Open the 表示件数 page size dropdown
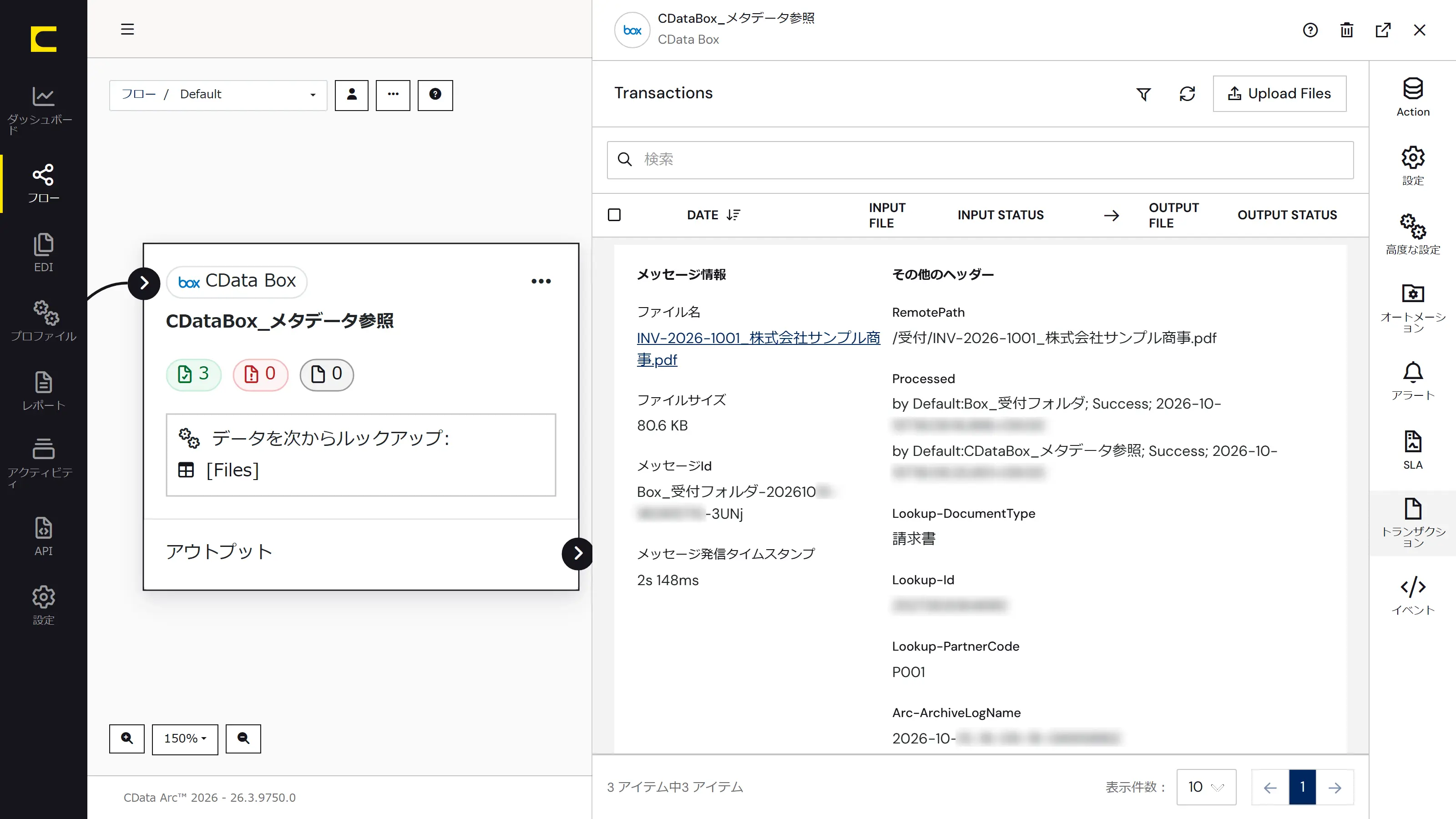Screen dimensions: 1456x819 pyautogui.click(x=1206, y=787)
